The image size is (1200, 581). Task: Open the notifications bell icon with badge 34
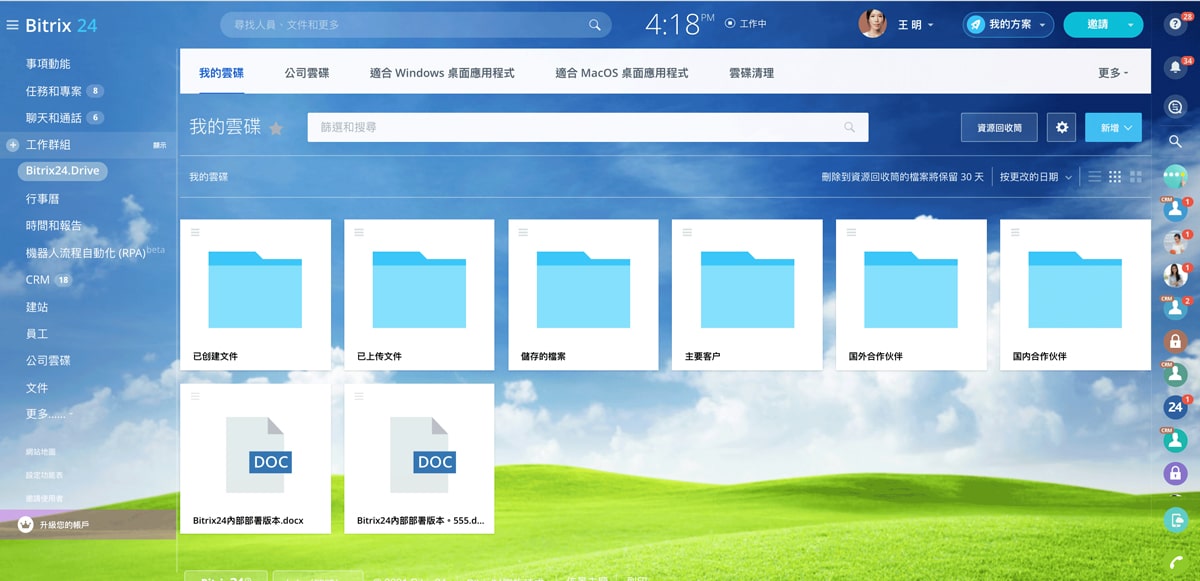(1175, 67)
